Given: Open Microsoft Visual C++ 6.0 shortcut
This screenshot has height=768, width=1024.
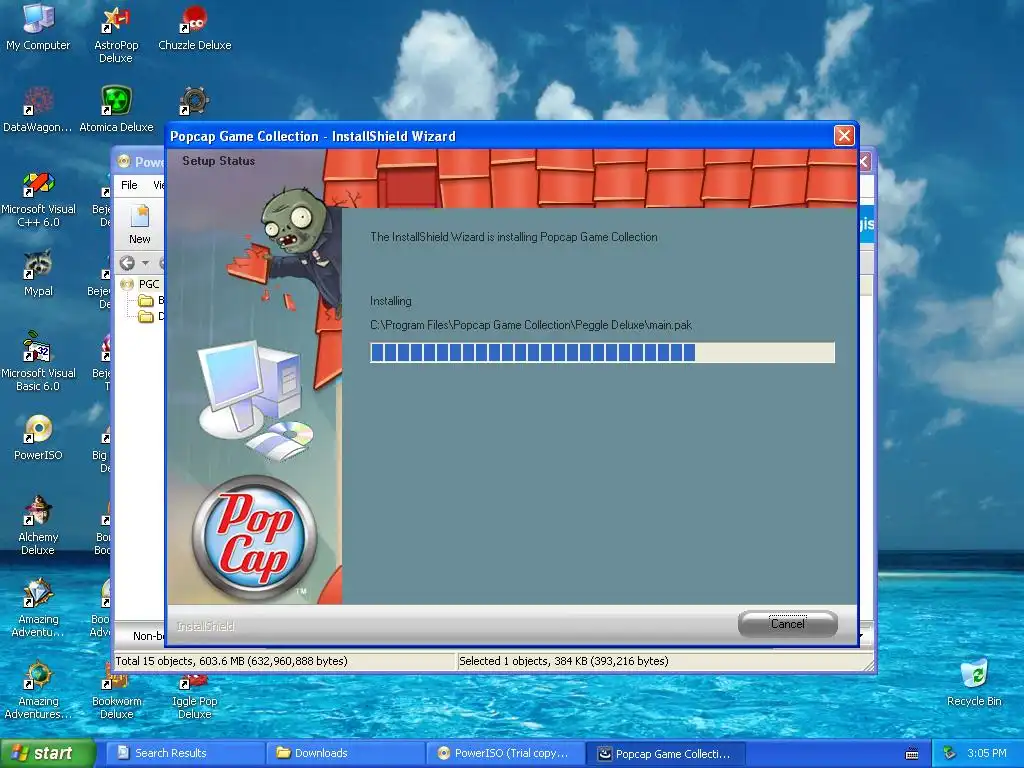Looking at the screenshot, I should pos(38,199).
